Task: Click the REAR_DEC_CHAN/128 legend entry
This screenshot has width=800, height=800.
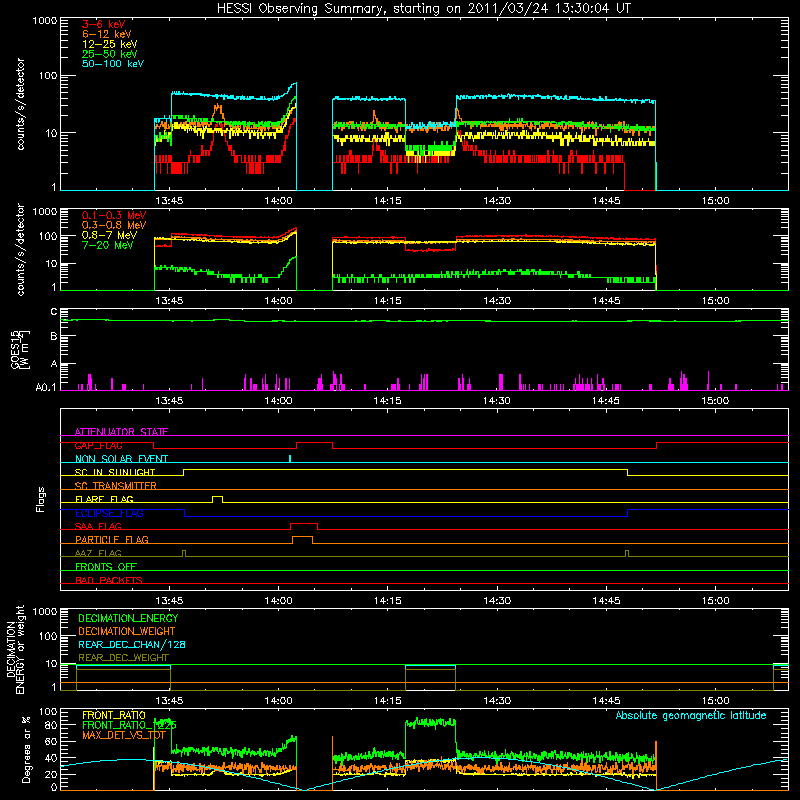Action: [132, 644]
